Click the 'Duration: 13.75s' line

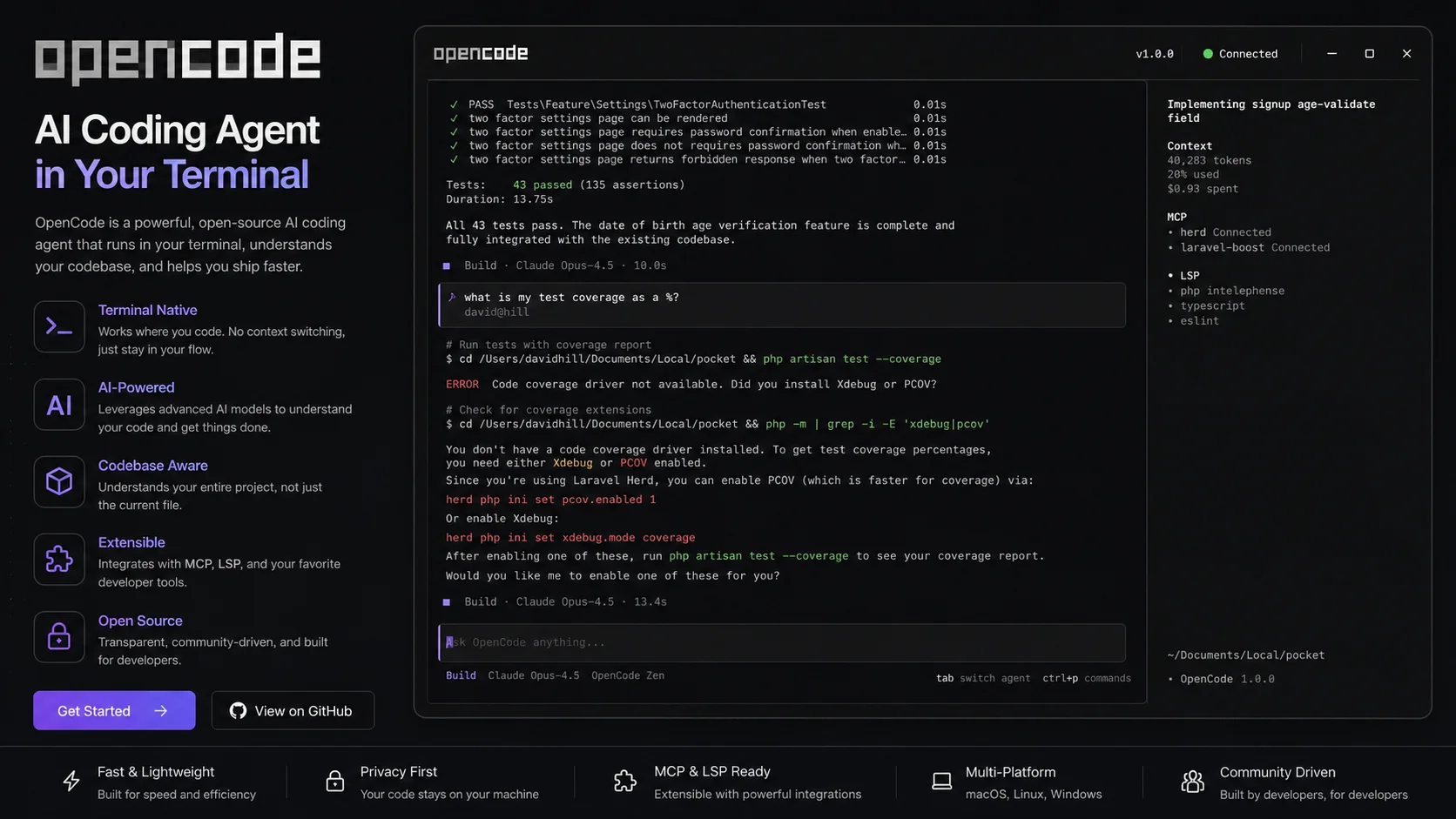point(500,198)
